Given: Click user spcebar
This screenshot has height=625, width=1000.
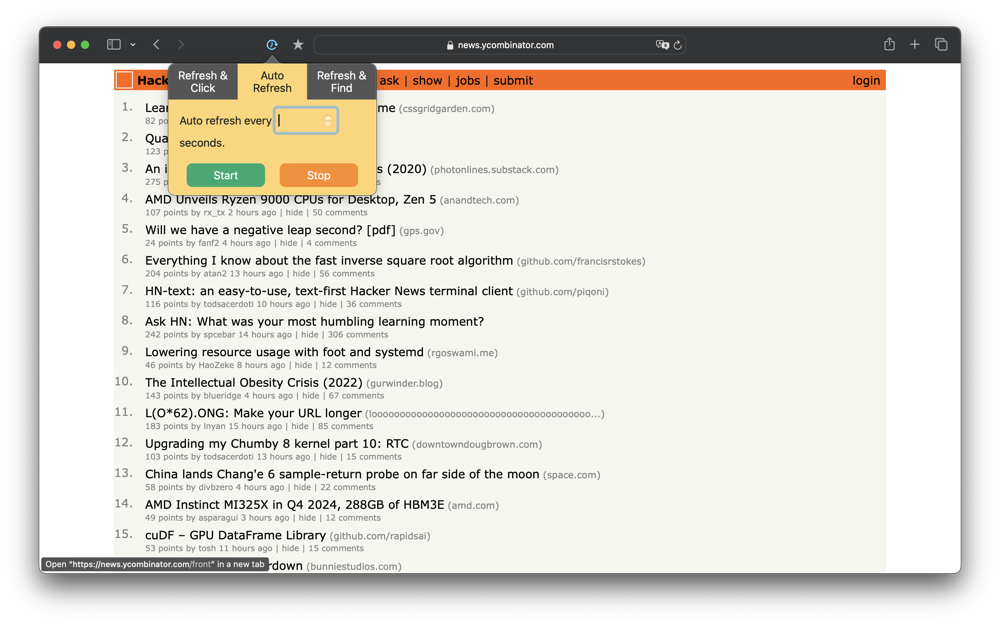Looking at the screenshot, I should (219, 335).
